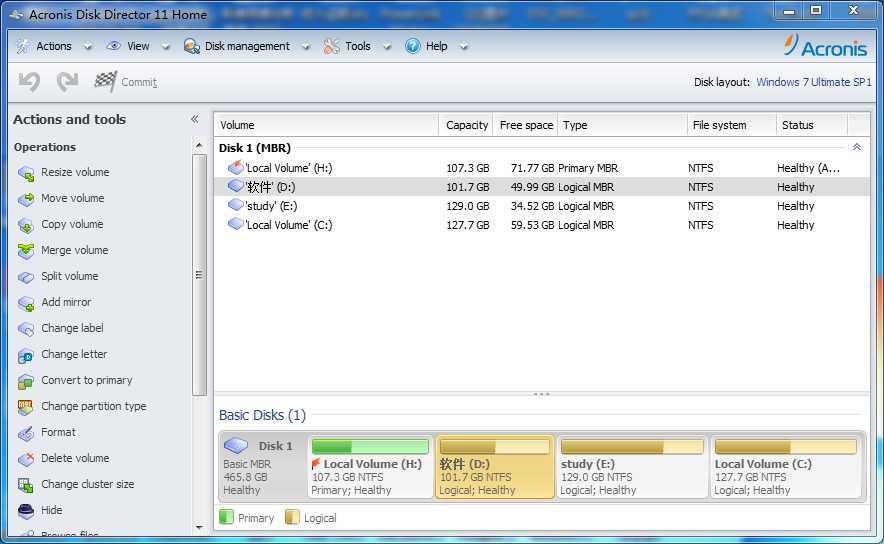Open the Actions menu
The width and height of the screenshot is (884, 544).
(54, 46)
